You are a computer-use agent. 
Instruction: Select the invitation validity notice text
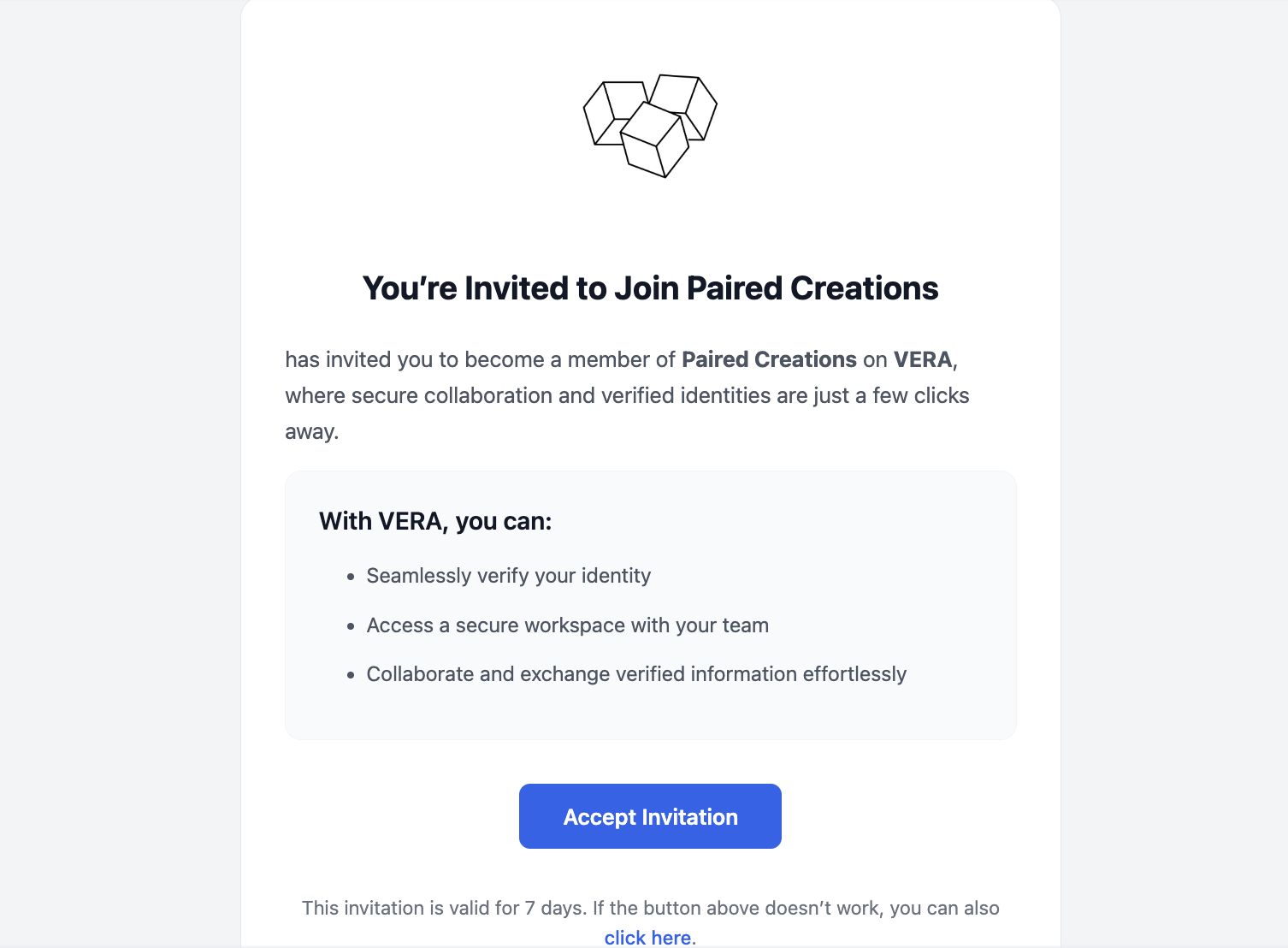coord(650,908)
